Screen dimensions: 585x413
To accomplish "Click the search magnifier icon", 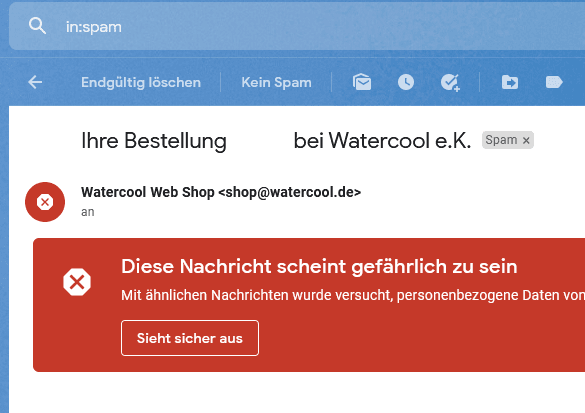I will (37, 26).
